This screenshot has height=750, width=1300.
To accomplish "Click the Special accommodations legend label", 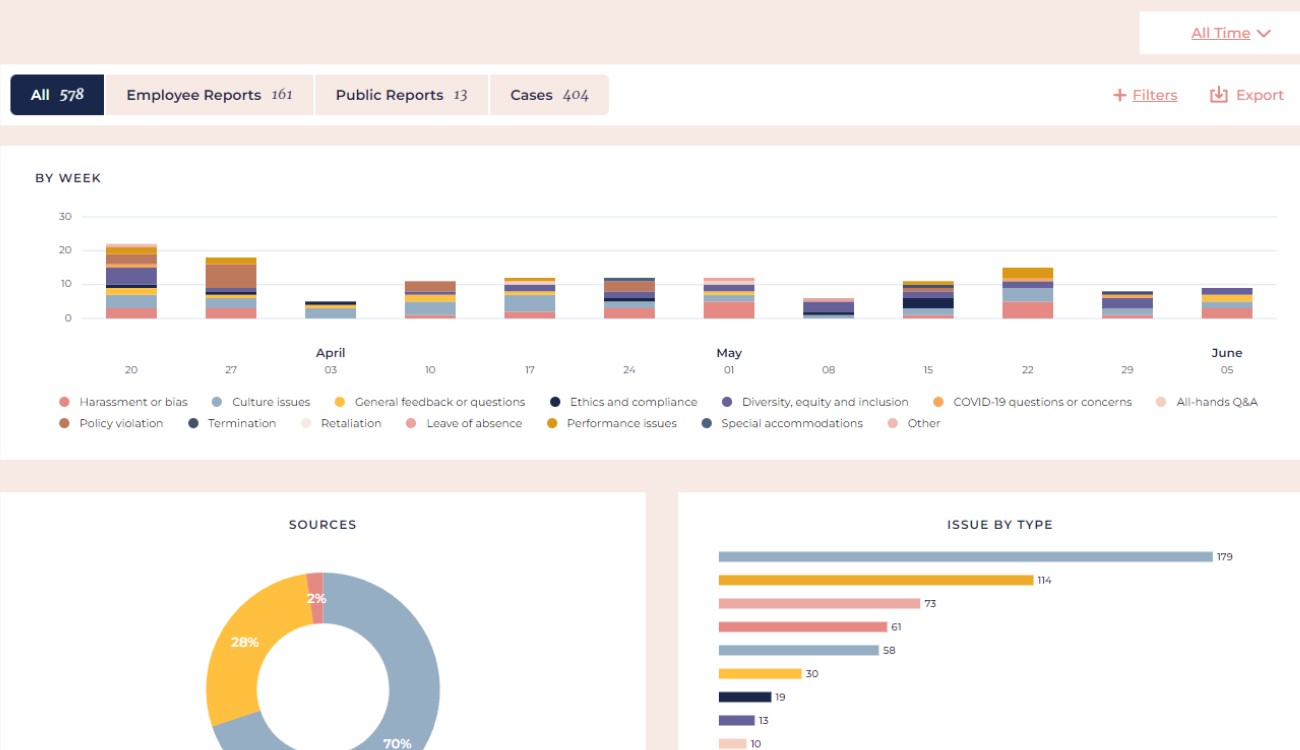I will [792, 423].
